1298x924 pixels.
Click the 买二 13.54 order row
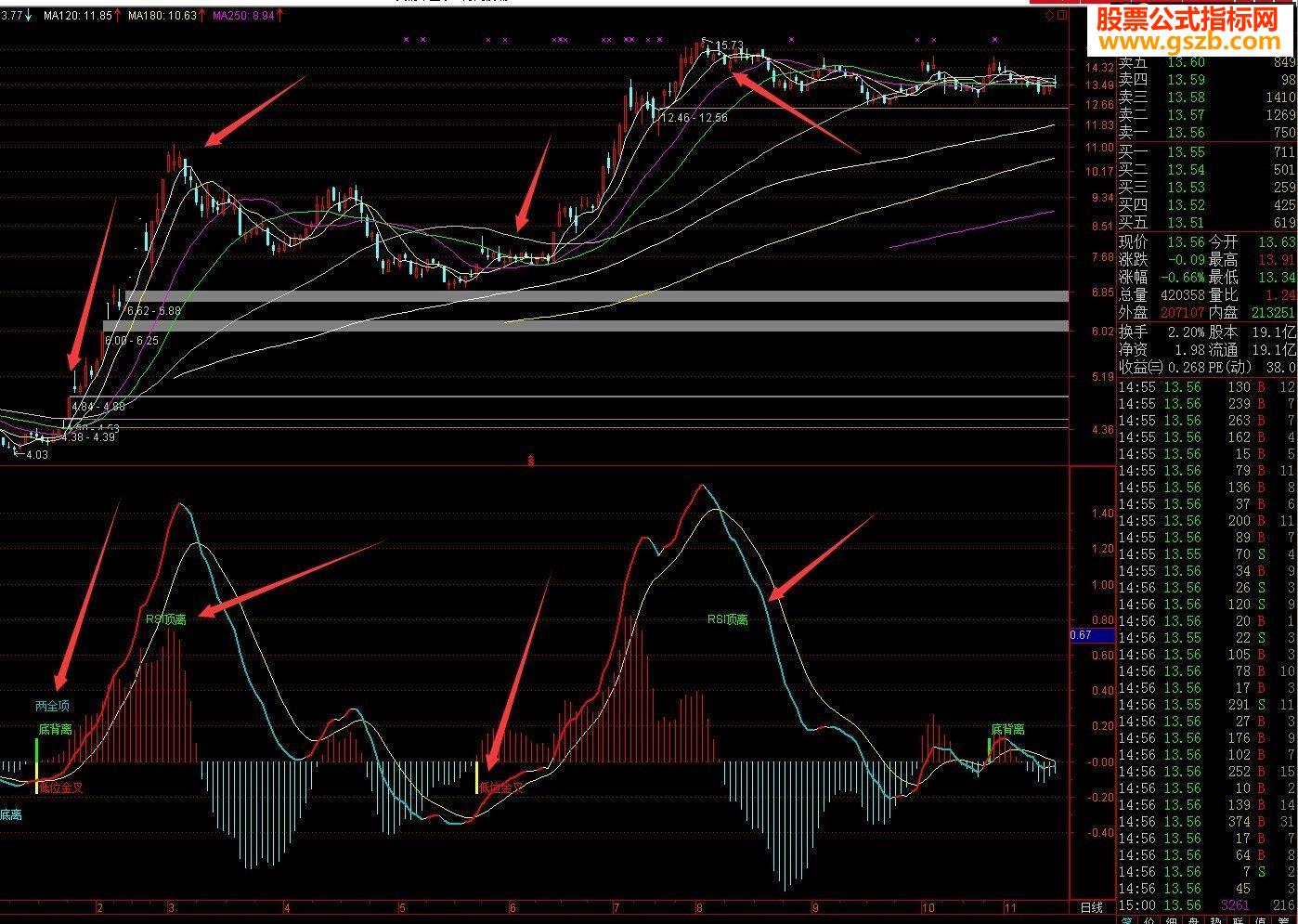1207,170
